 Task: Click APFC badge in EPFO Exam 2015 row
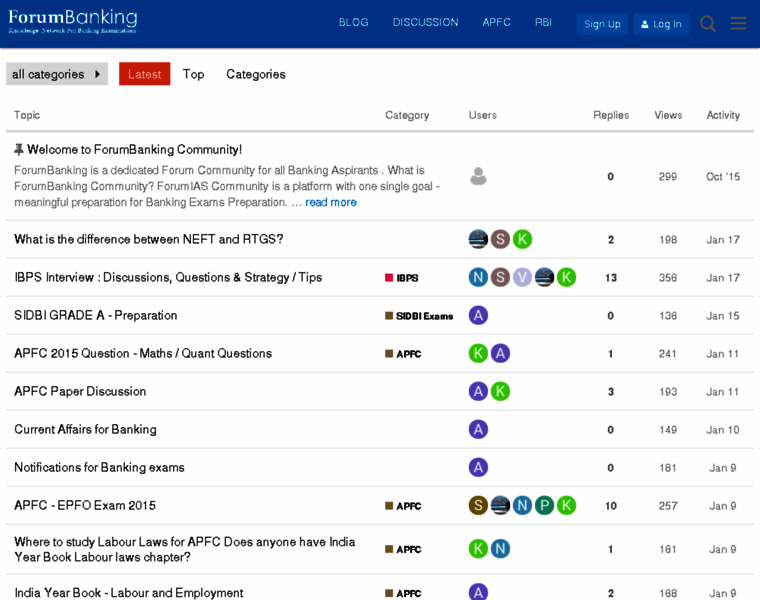(x=403, y=506)
